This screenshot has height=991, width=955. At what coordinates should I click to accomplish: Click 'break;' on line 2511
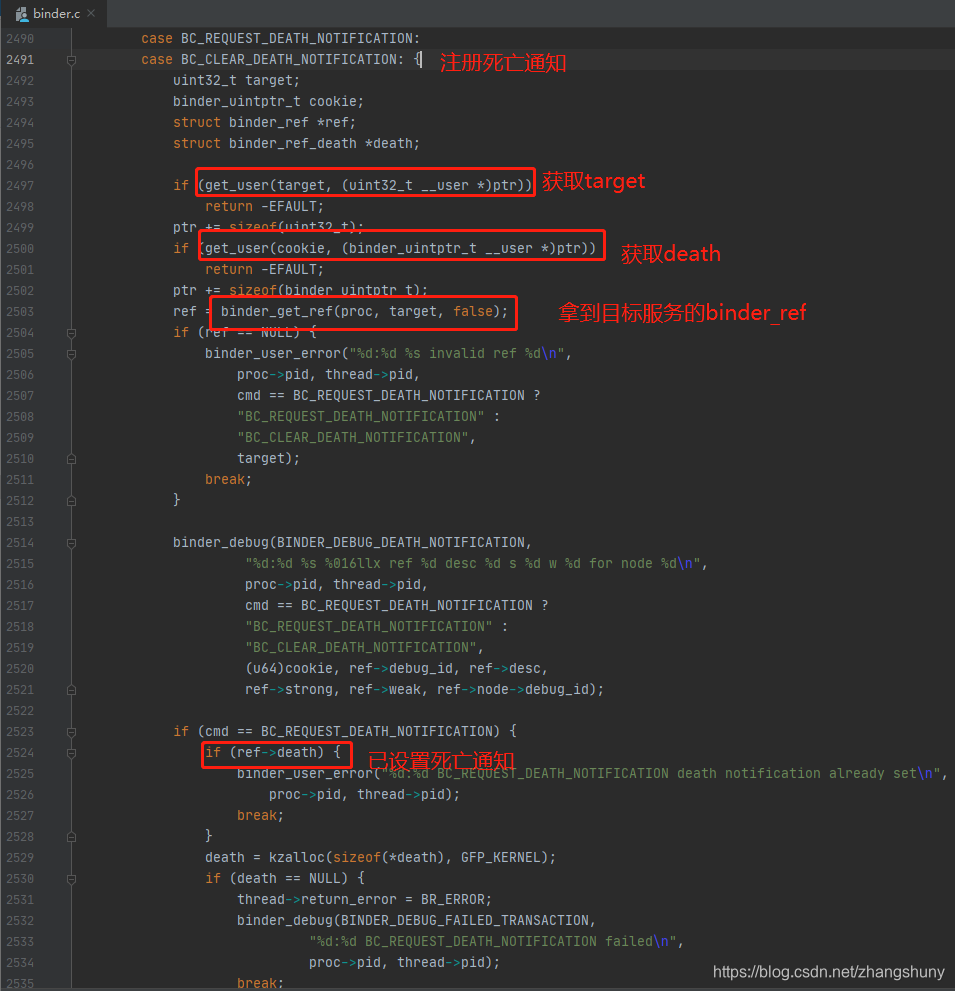click(x=228, y=479)
